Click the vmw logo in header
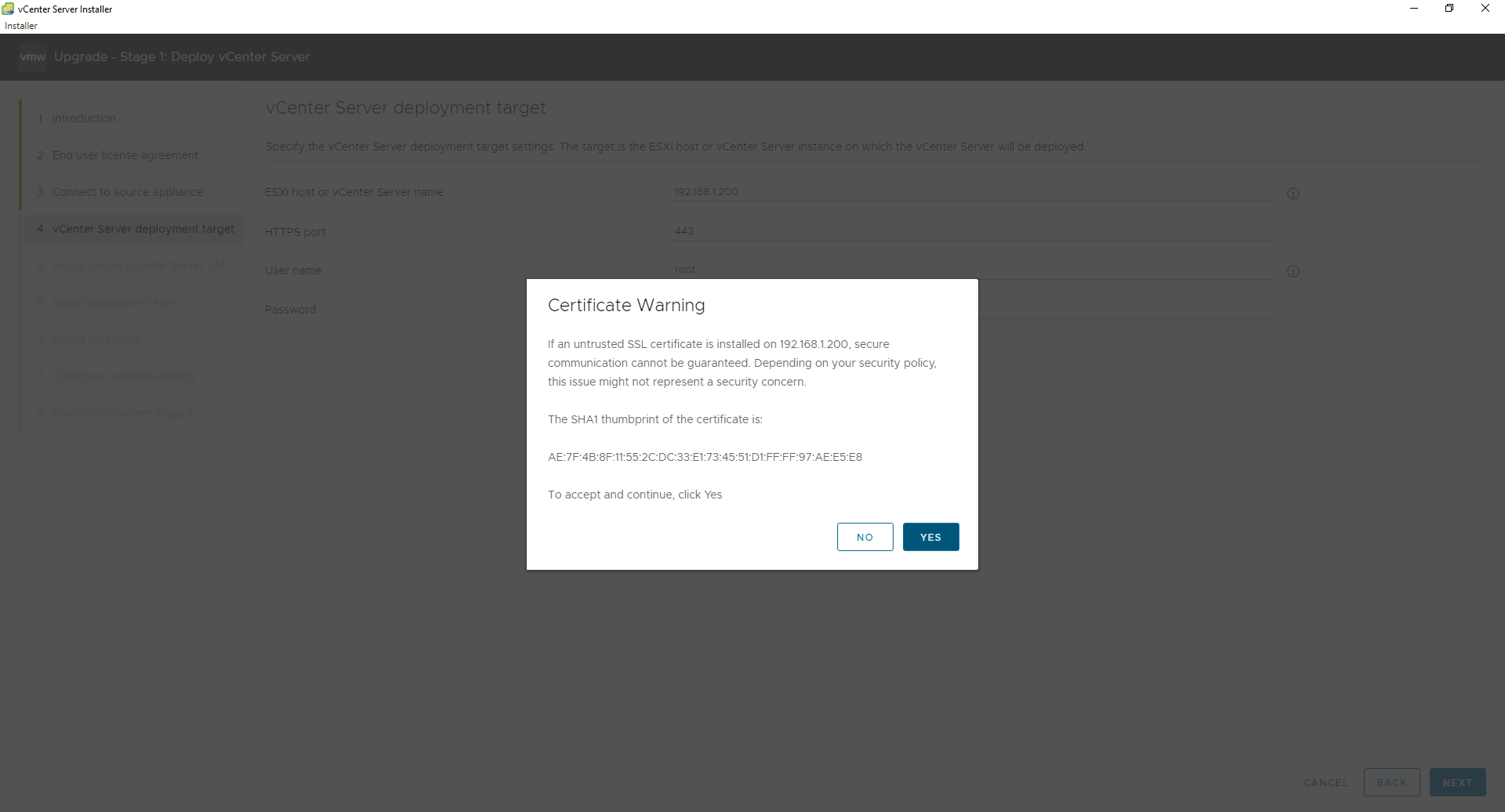This screenshot has width=1505, height=812. click(x=32, y=56)
